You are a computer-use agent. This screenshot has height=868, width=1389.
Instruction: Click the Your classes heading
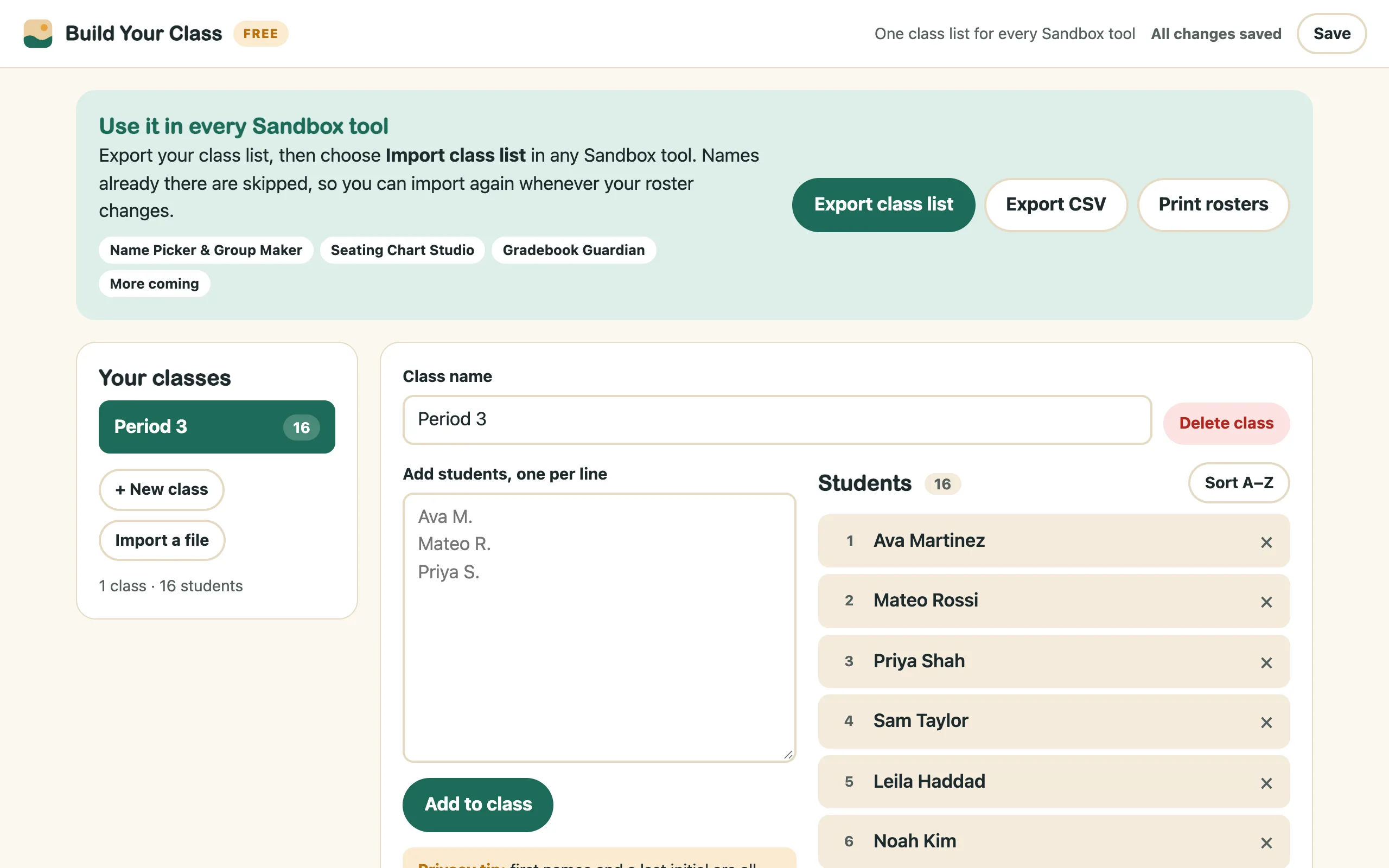(165, 378)
